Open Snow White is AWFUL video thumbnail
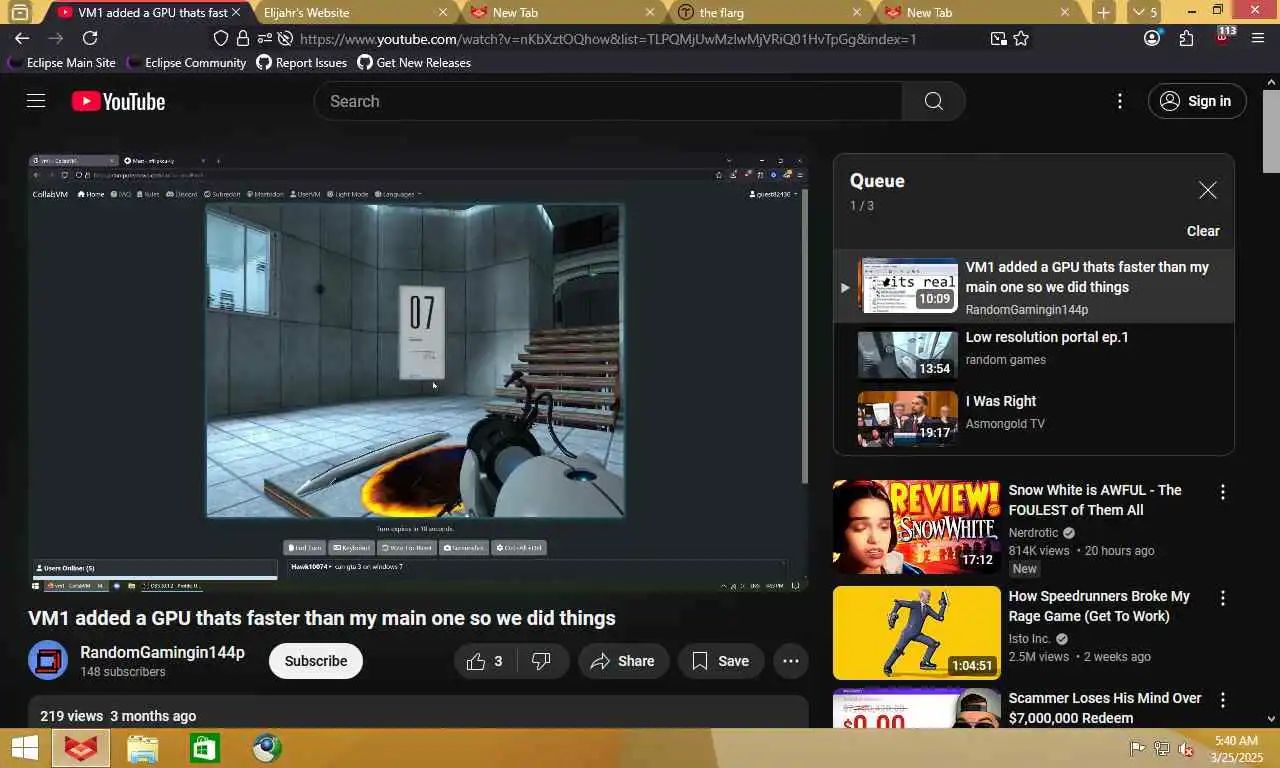This screenshot has height=768, width=1280. pyautogui.click(x=917, y=527)
